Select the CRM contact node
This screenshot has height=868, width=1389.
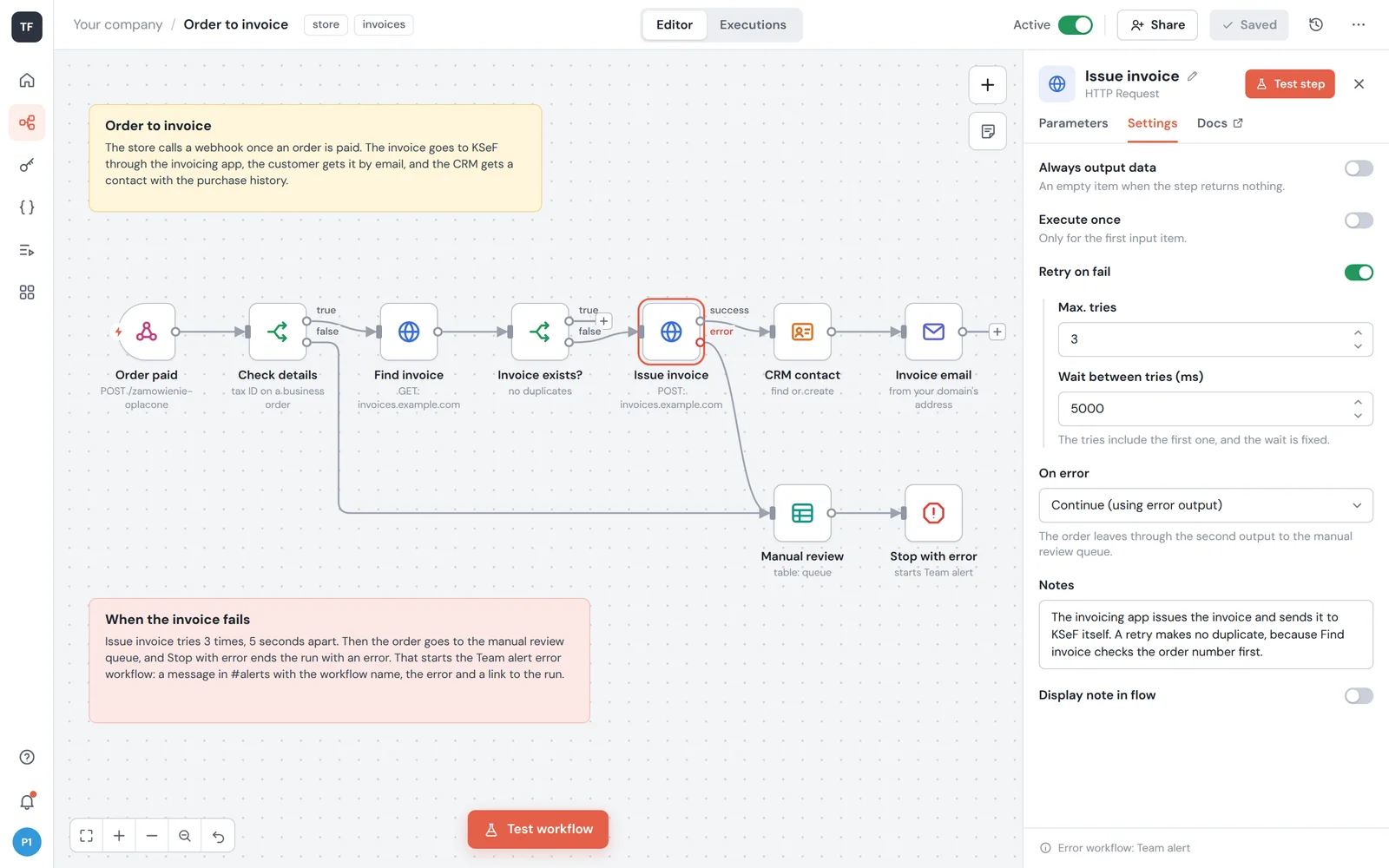(x=802, y=332)
